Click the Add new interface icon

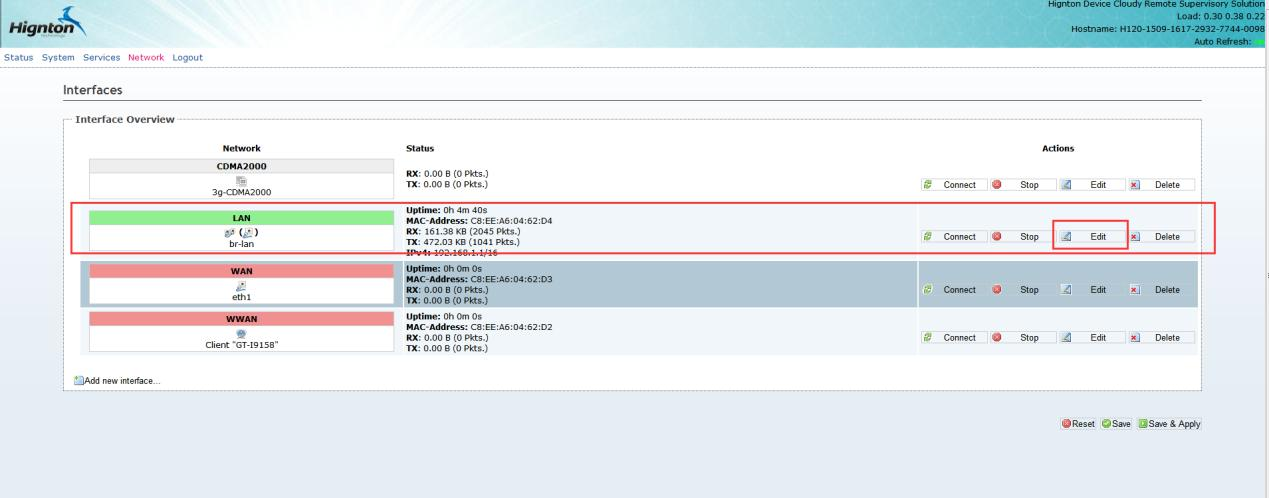click(78, 381)
